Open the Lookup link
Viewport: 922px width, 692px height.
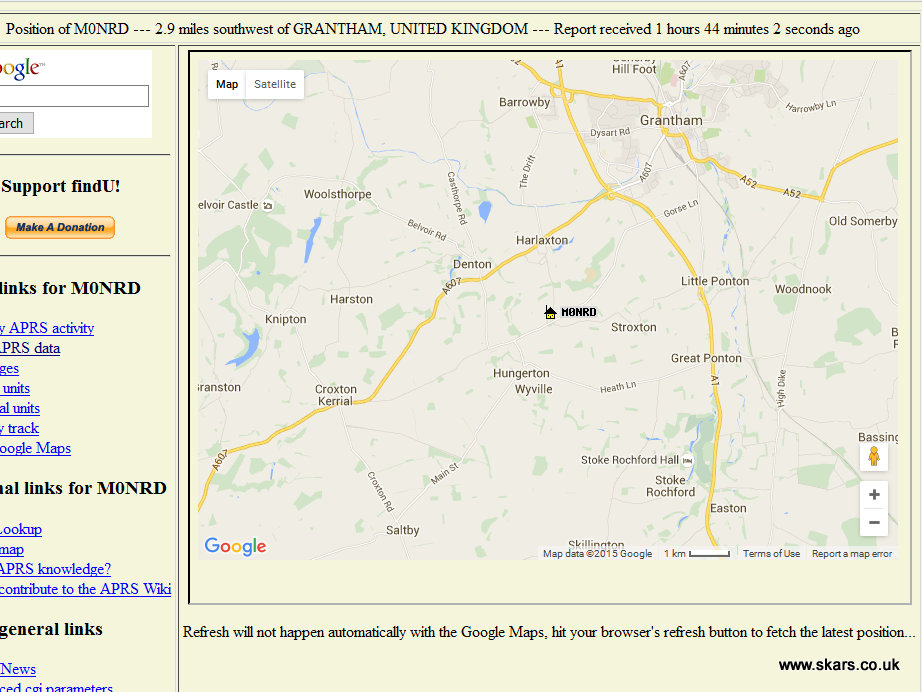pyautogui.click(x=21, y=529)
